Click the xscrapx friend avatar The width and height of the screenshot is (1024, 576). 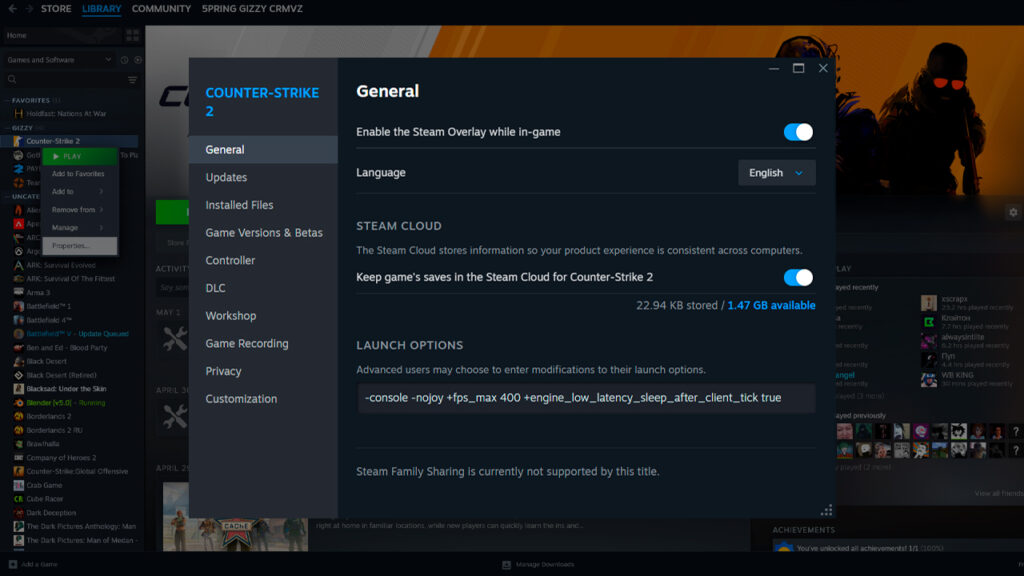point(929,302)
